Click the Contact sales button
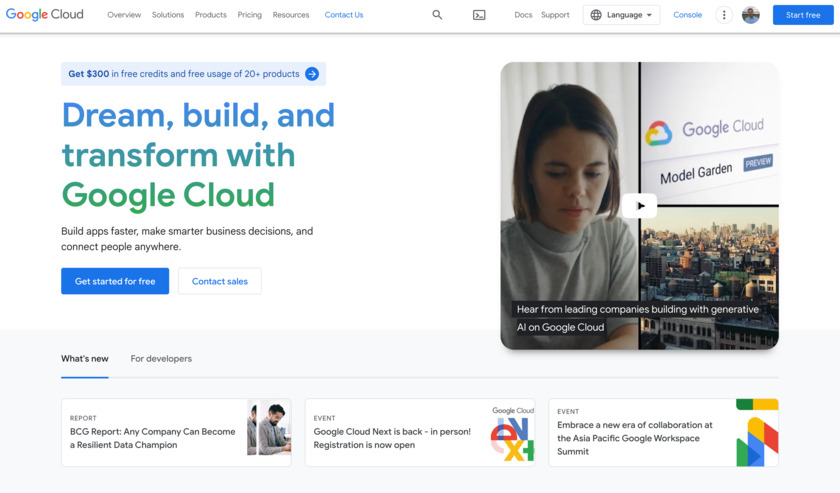This screenshot has height=493, width=840. click(x=220, y=281)
